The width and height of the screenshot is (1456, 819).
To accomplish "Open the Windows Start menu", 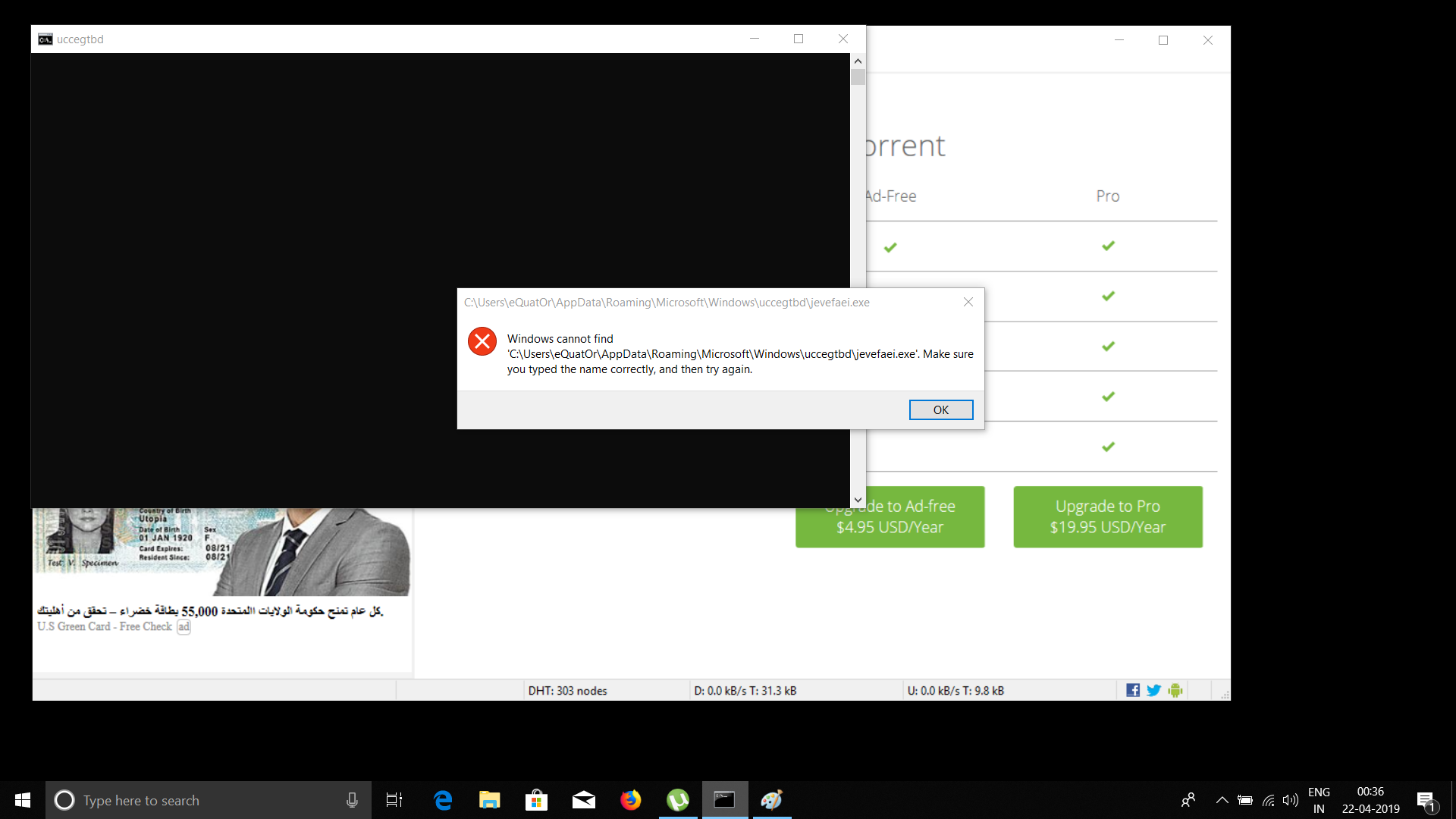I will [23, 800].
